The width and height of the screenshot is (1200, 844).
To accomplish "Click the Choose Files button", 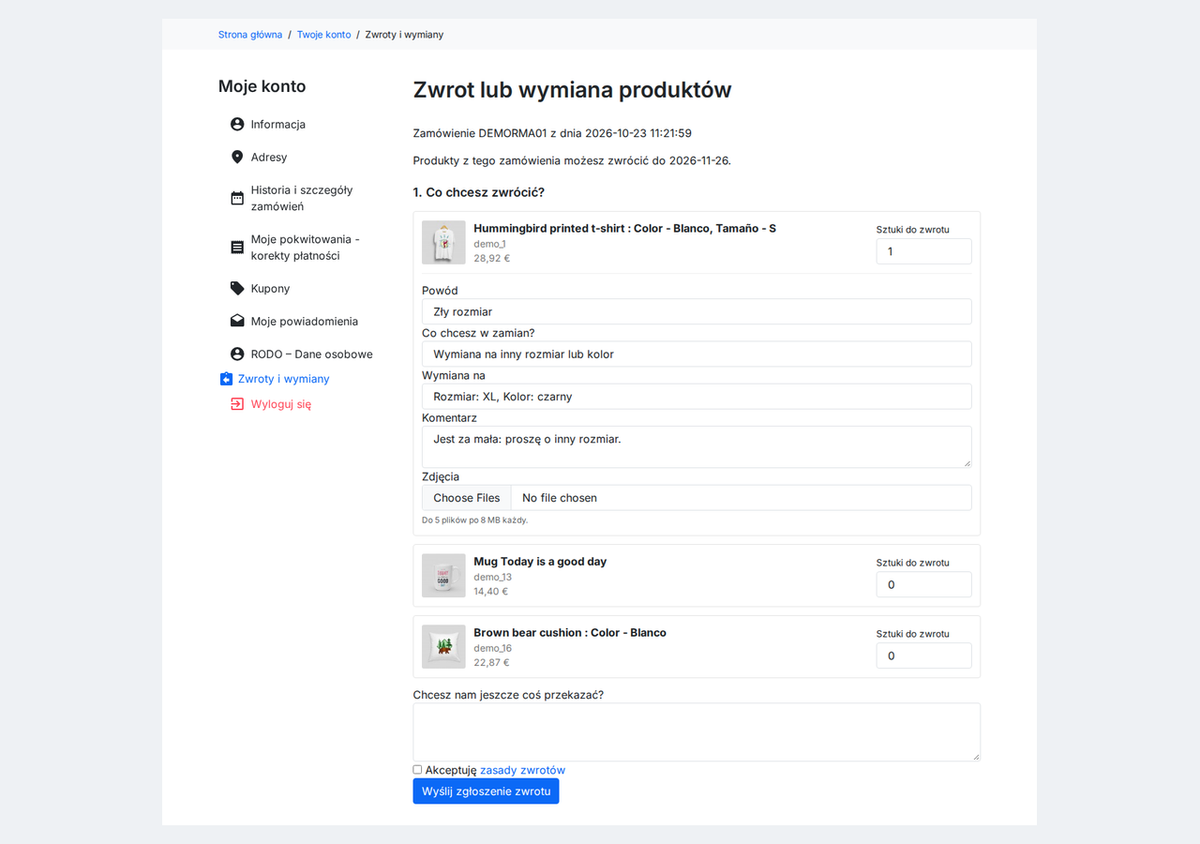I will (467, 498).
